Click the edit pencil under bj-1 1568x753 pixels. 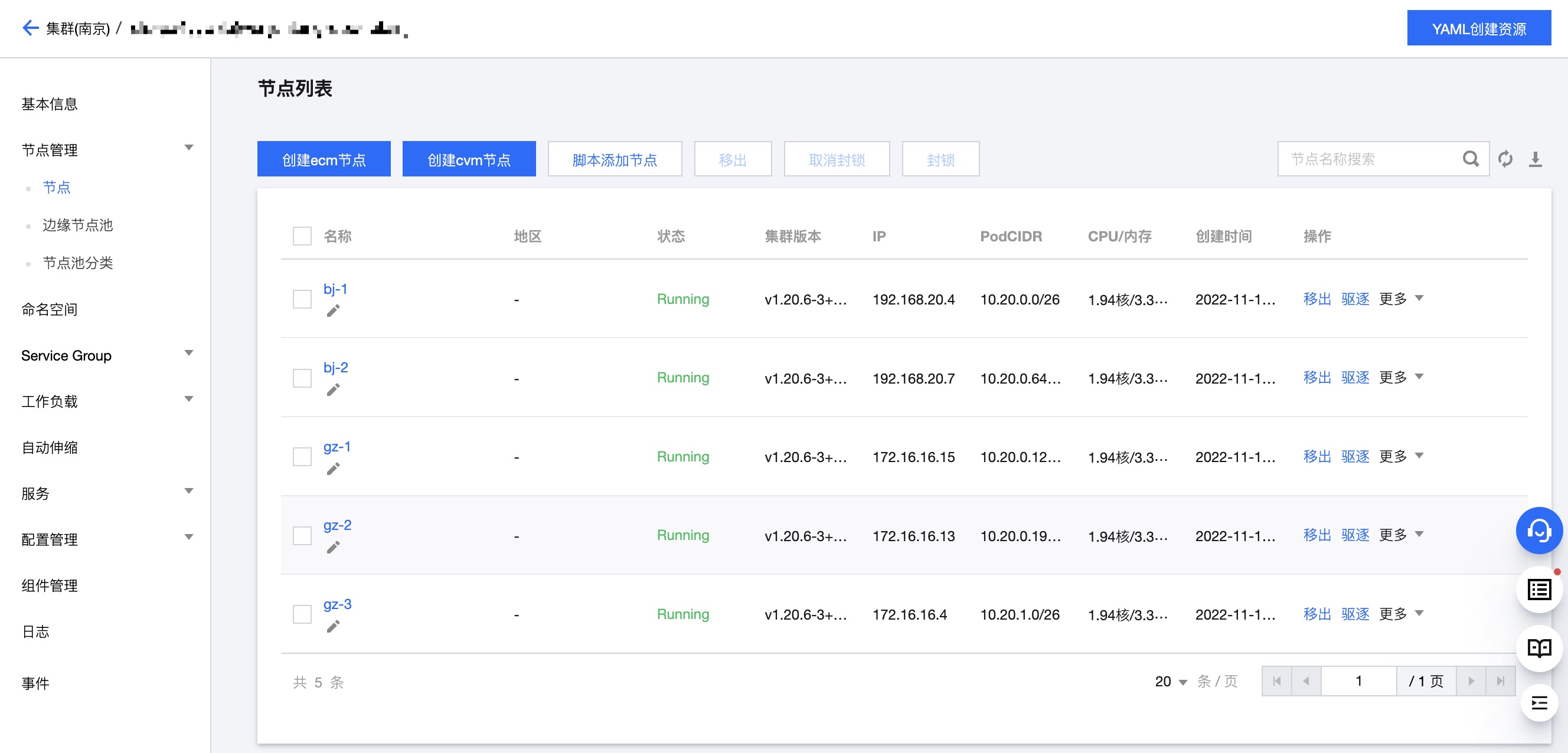[333, 312]
